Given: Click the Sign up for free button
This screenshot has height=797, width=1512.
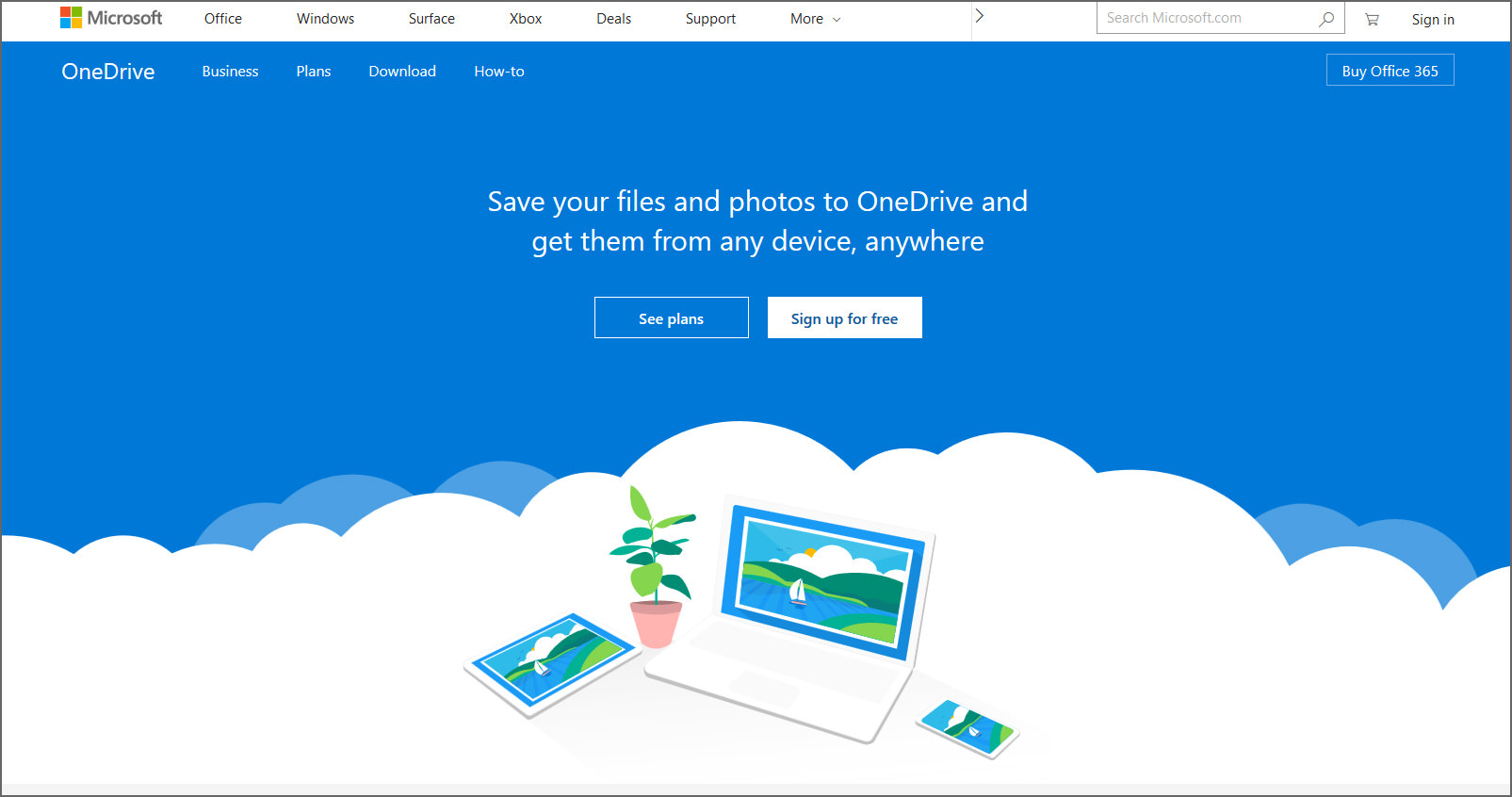Looking at the screenshot, I should pos(845,318).
